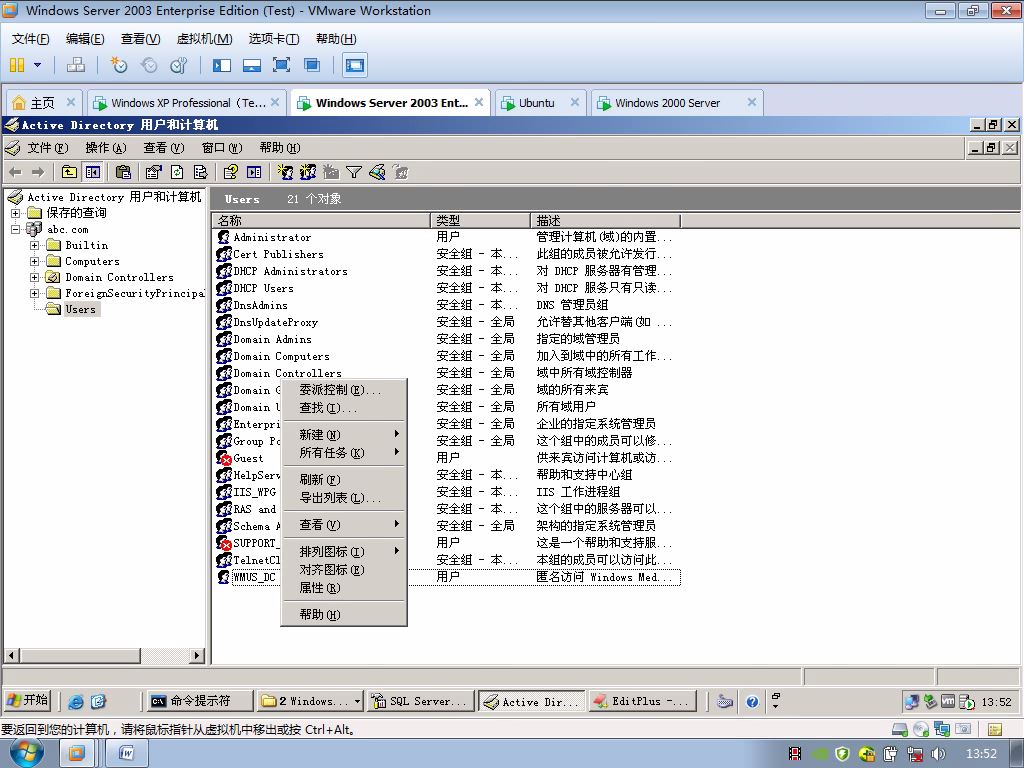Open the power options dropdown arrow beside pause
Viewport: 1024px width, 768px height.
click(x=37, y=65)
